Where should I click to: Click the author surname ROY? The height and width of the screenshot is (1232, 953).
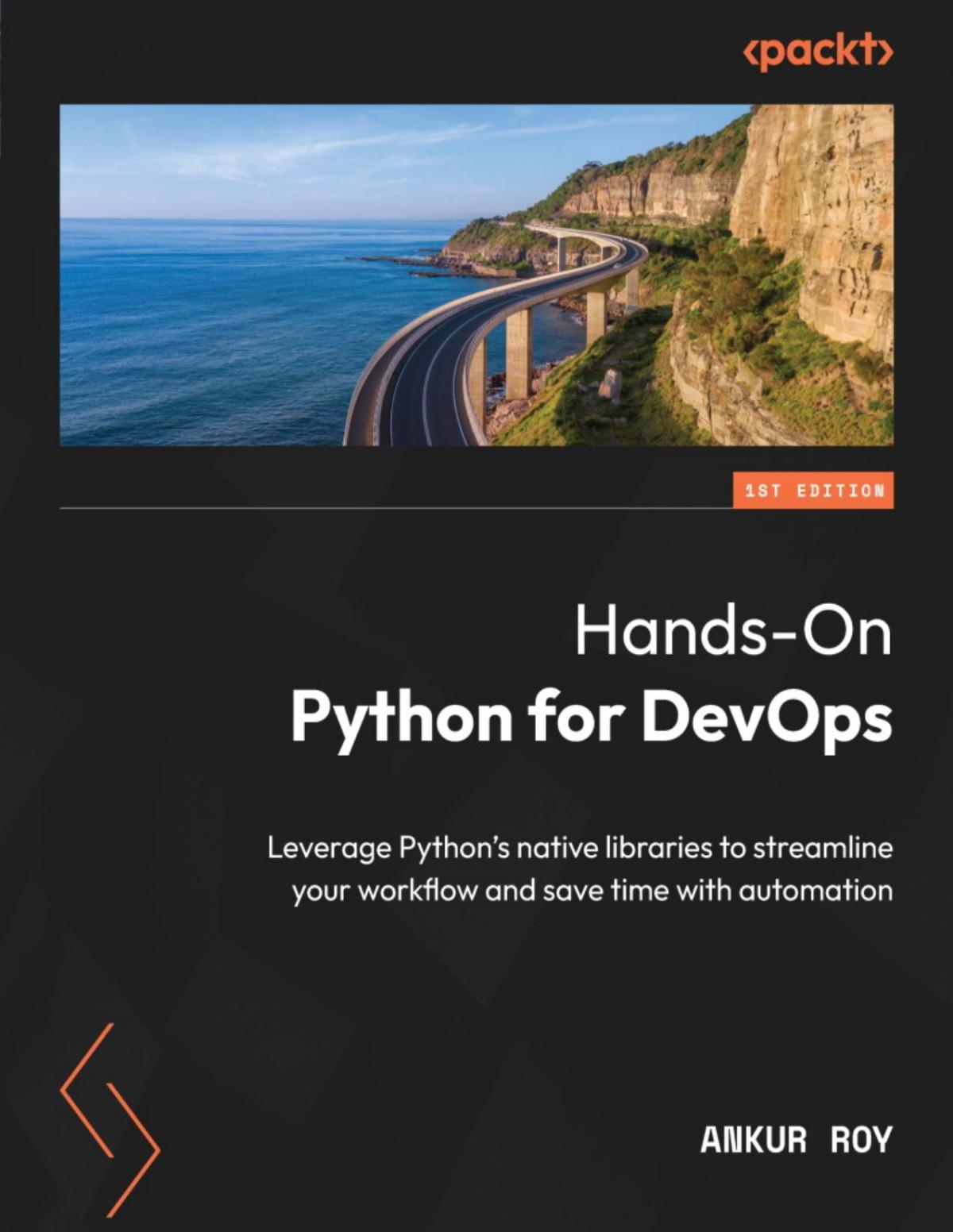click(862, 1140)
